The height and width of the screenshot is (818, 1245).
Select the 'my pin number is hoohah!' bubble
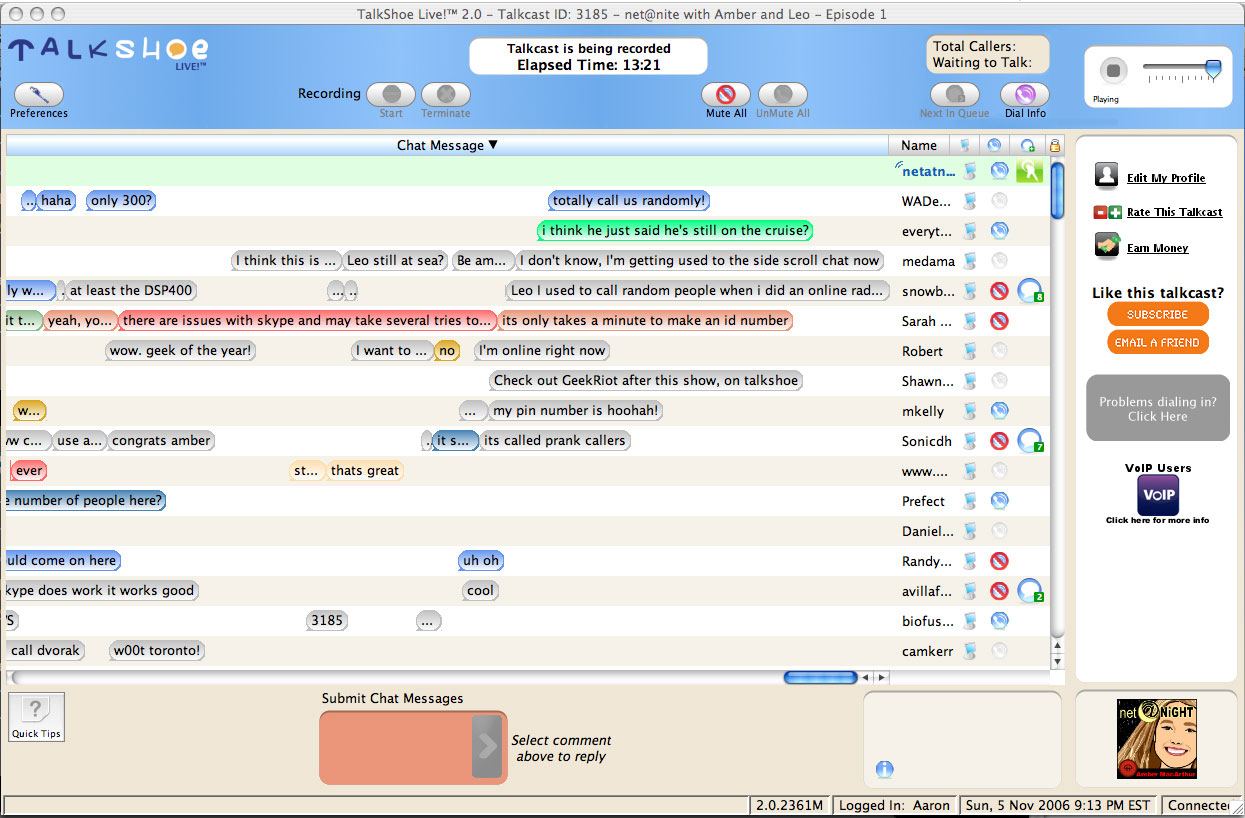coord(576,410)
